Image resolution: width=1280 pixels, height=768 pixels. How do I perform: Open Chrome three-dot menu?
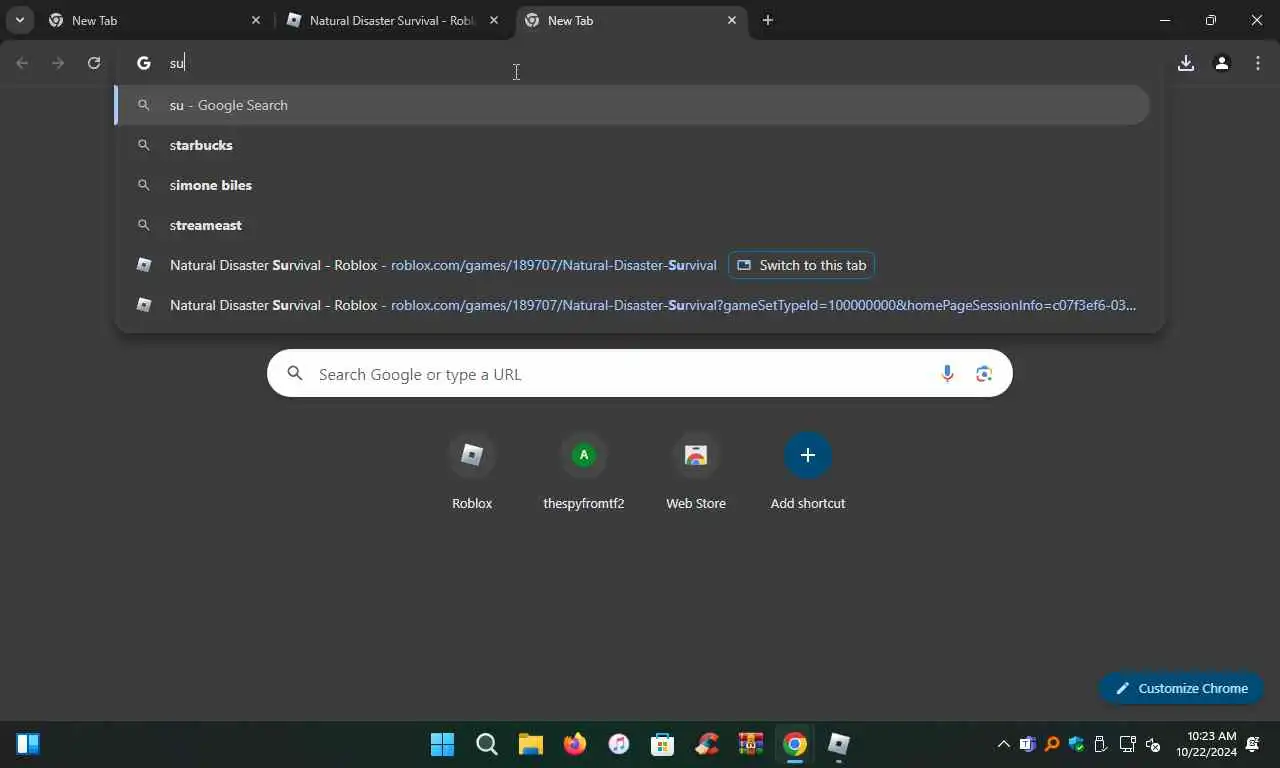(1257, 63)
